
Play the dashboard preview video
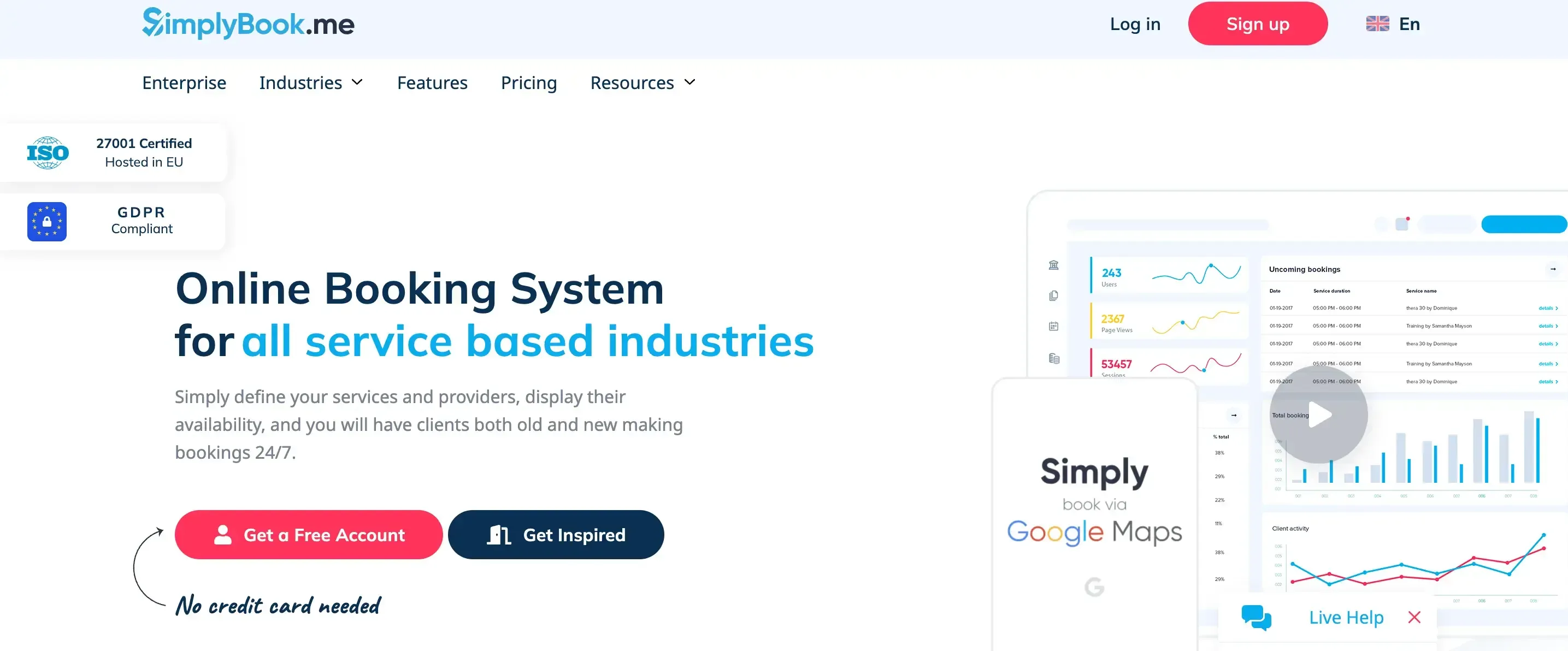1318,415
